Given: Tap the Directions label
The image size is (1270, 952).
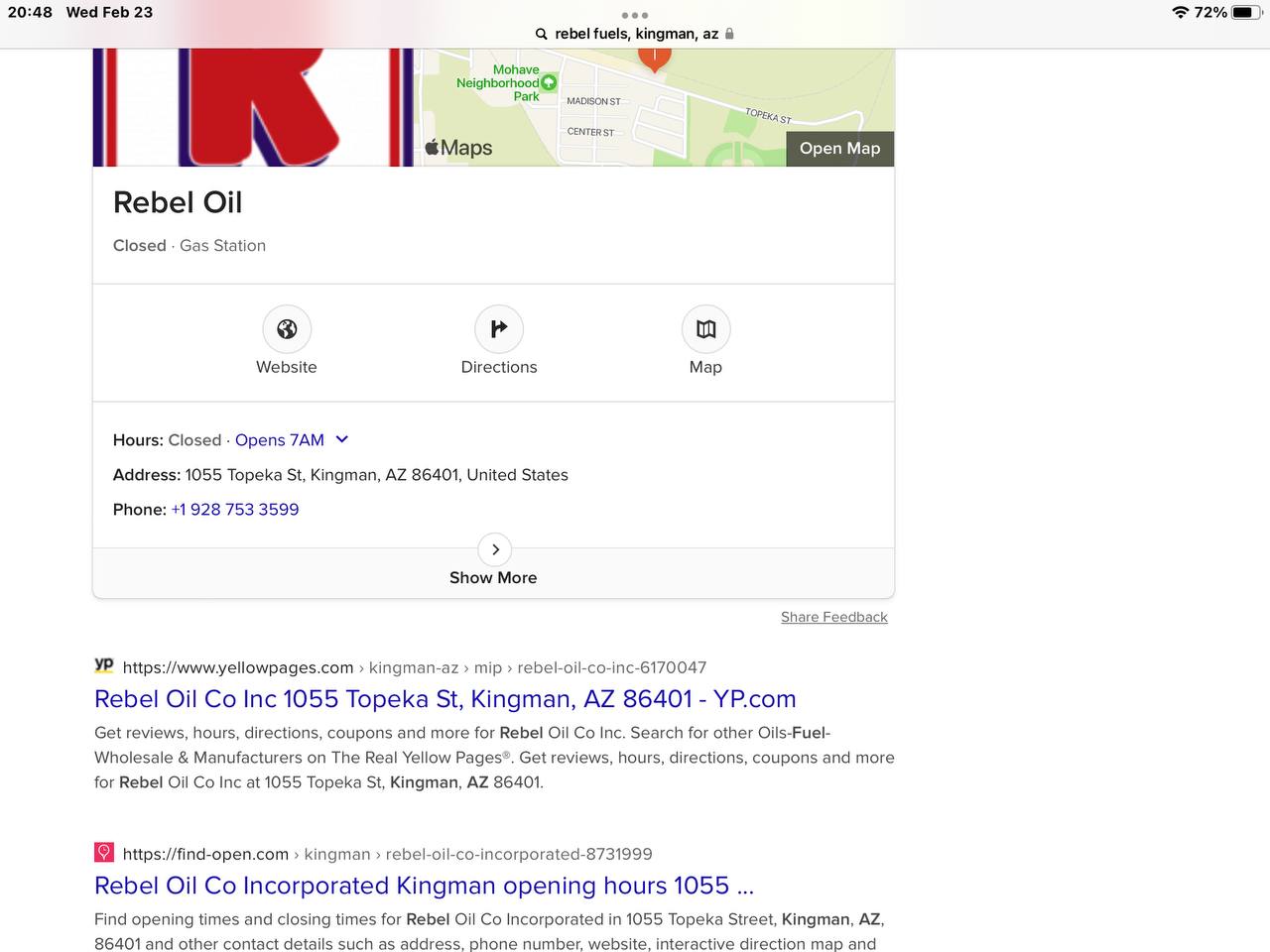Looking at the screenshot, I should [x=499, y=367].
